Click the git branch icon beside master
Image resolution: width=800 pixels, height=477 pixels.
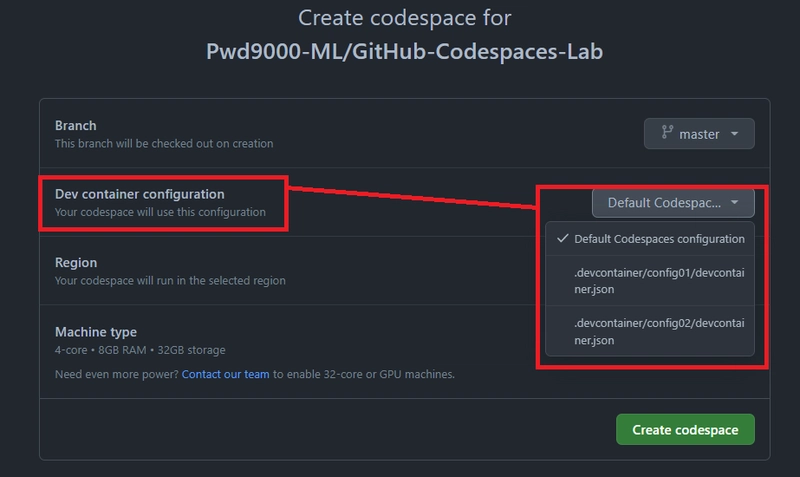tap(667, 133)
